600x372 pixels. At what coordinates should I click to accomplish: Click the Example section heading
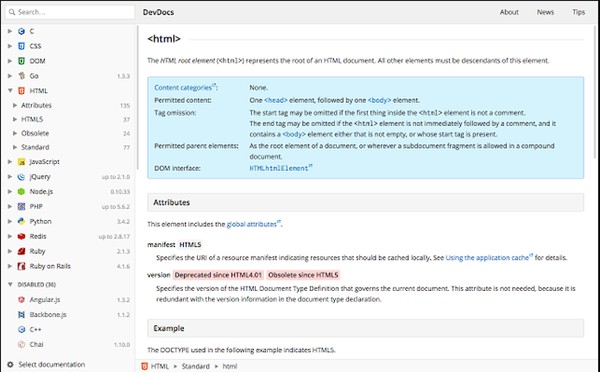tap(365, 328)
